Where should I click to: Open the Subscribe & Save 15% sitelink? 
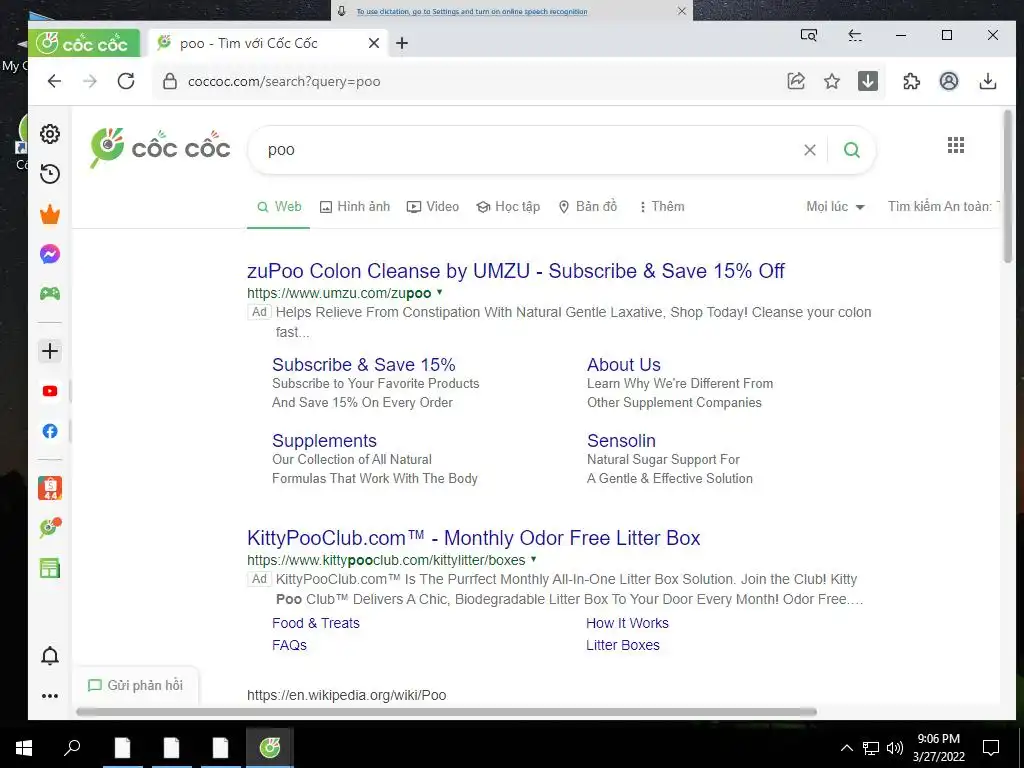[364, 364]
